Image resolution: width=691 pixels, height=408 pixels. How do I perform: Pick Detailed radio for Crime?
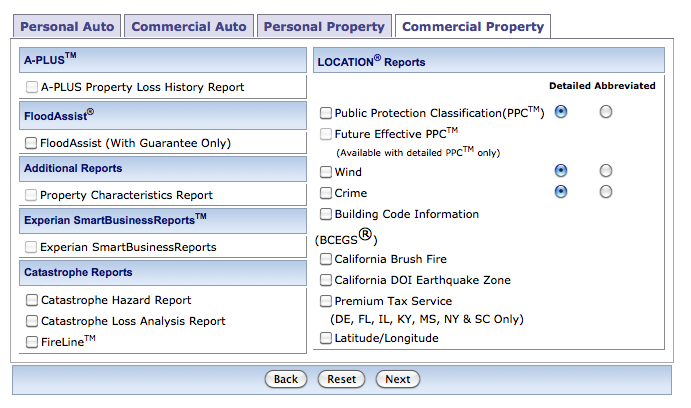561,192
